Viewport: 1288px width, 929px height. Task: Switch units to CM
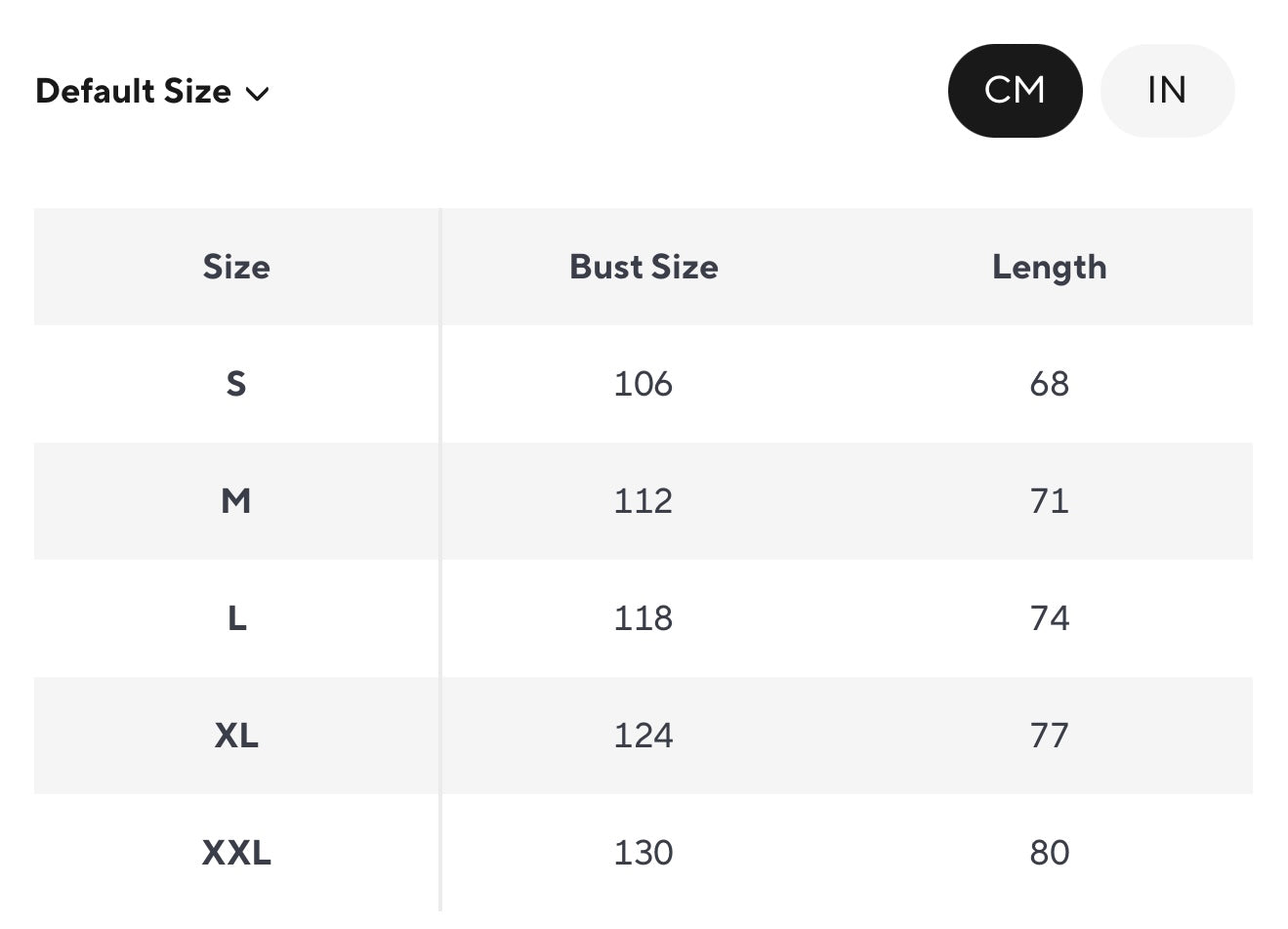click(x=1015, y=91)
